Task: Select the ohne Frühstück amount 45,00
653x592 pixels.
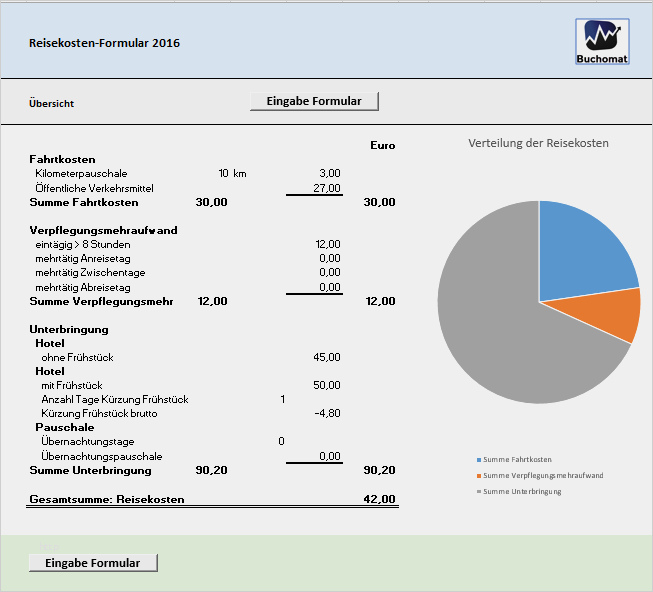Action: [x=327, y=357]
